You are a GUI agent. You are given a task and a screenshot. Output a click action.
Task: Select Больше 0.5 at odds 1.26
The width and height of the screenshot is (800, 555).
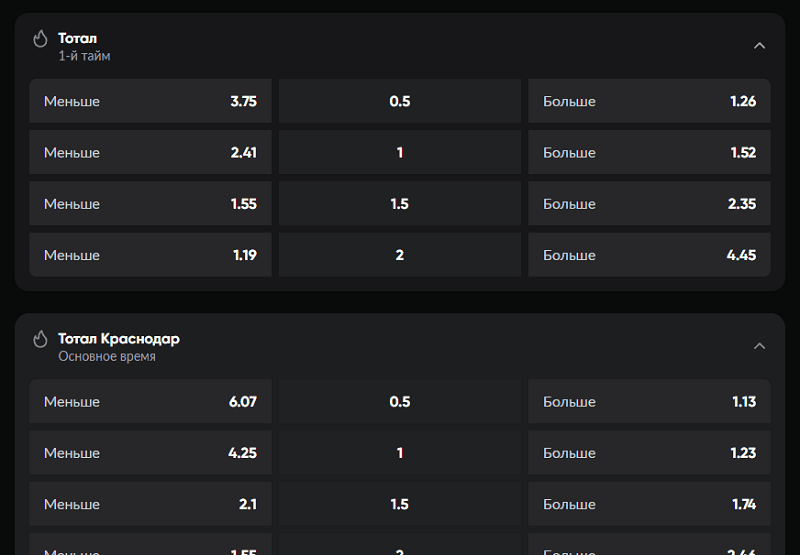point(649,101)
